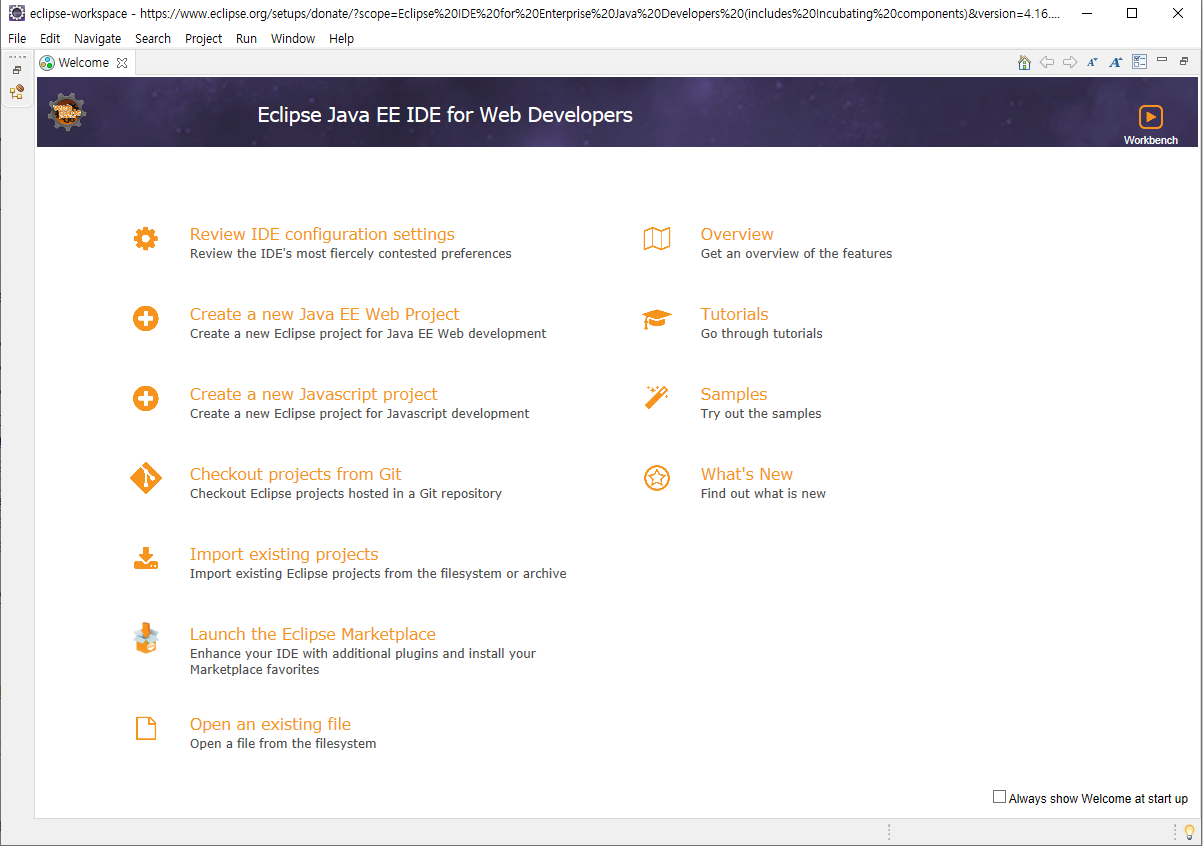
Task: Click the Eclipse window icon in title bar
Action: tap(16, 14)
